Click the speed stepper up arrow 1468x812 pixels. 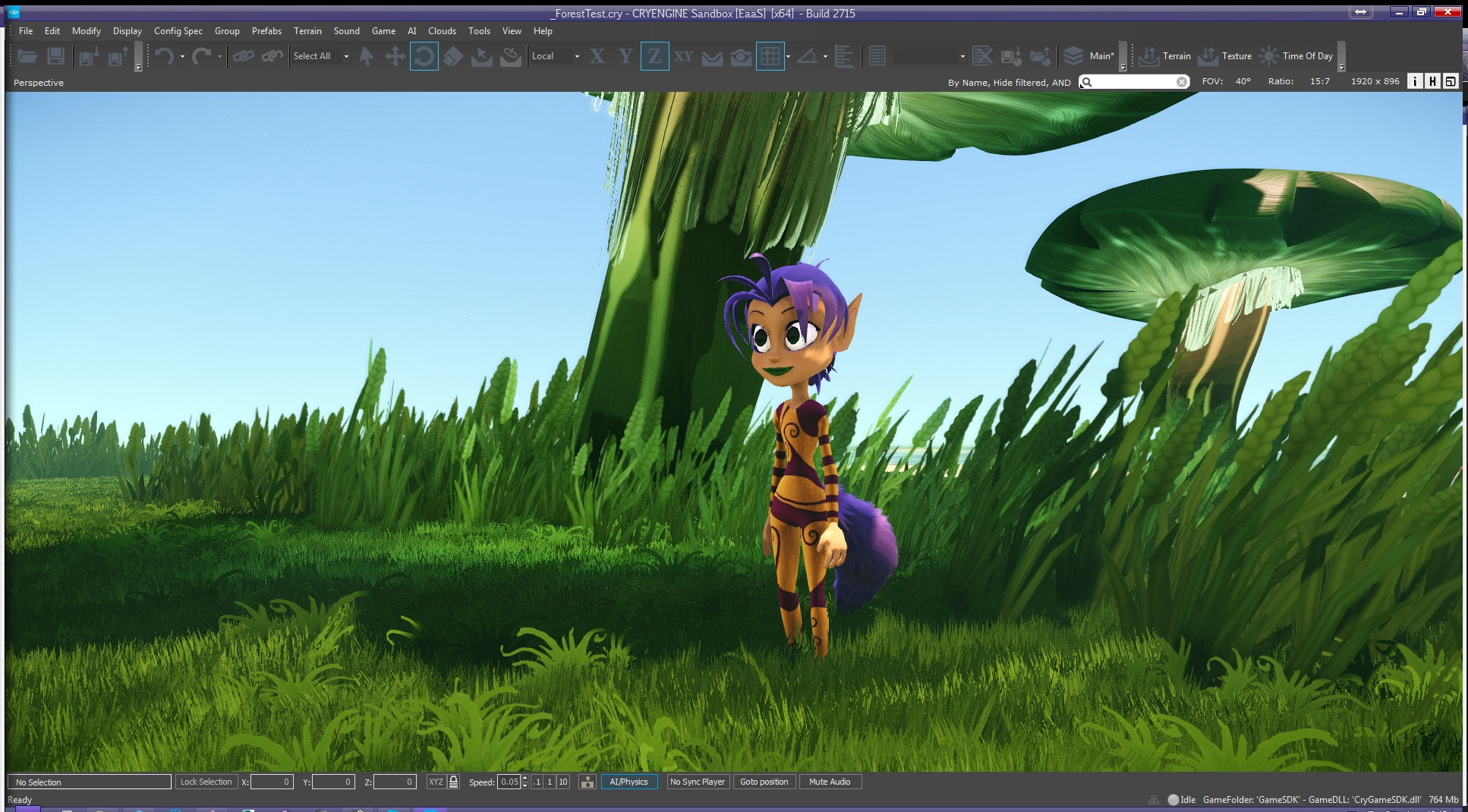point(525,778)
